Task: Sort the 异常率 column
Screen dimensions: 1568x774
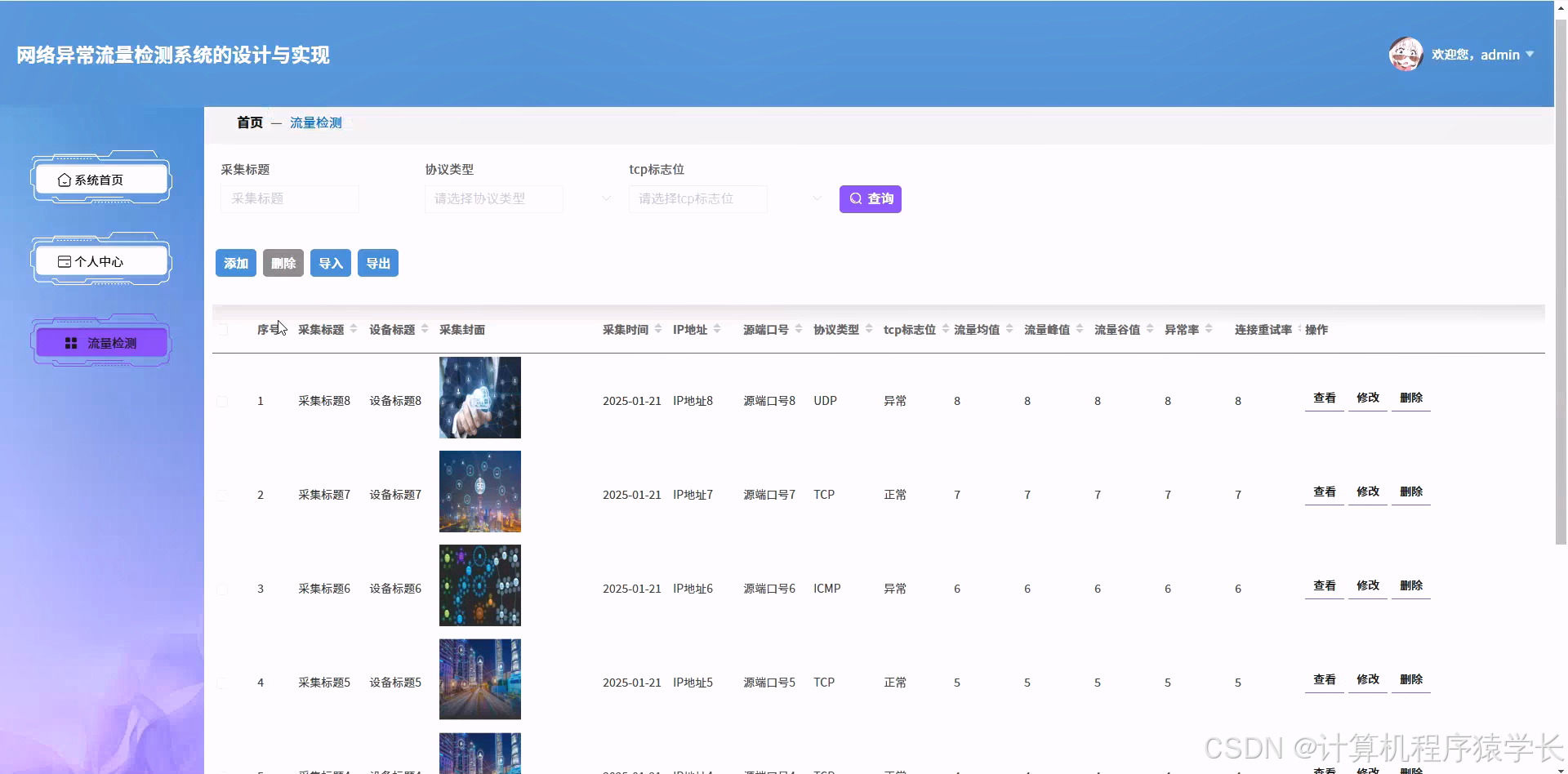Action: tap(1209, 329)
